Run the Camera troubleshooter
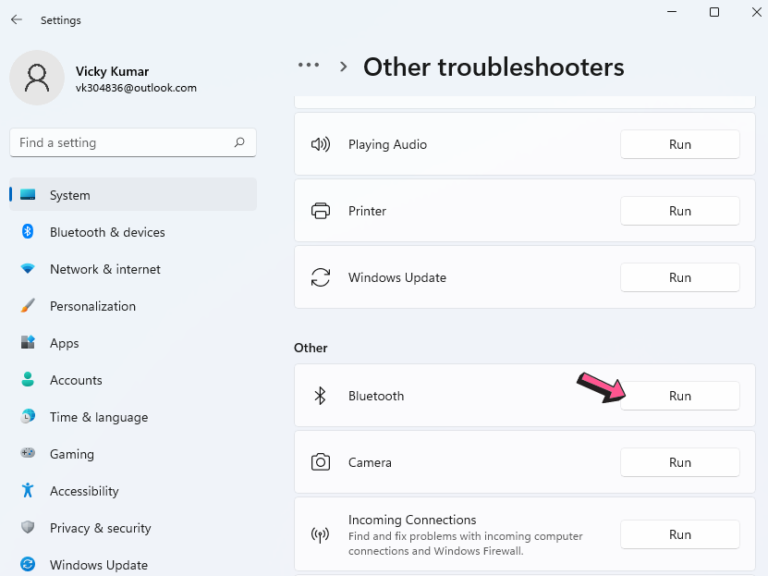768x576 pixels. click(x=680, y=462)
